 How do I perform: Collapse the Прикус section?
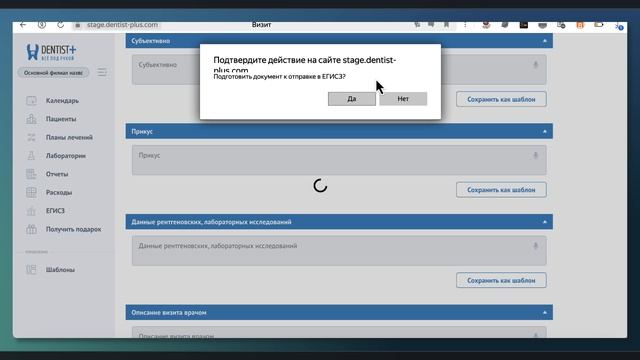point(544,131)
